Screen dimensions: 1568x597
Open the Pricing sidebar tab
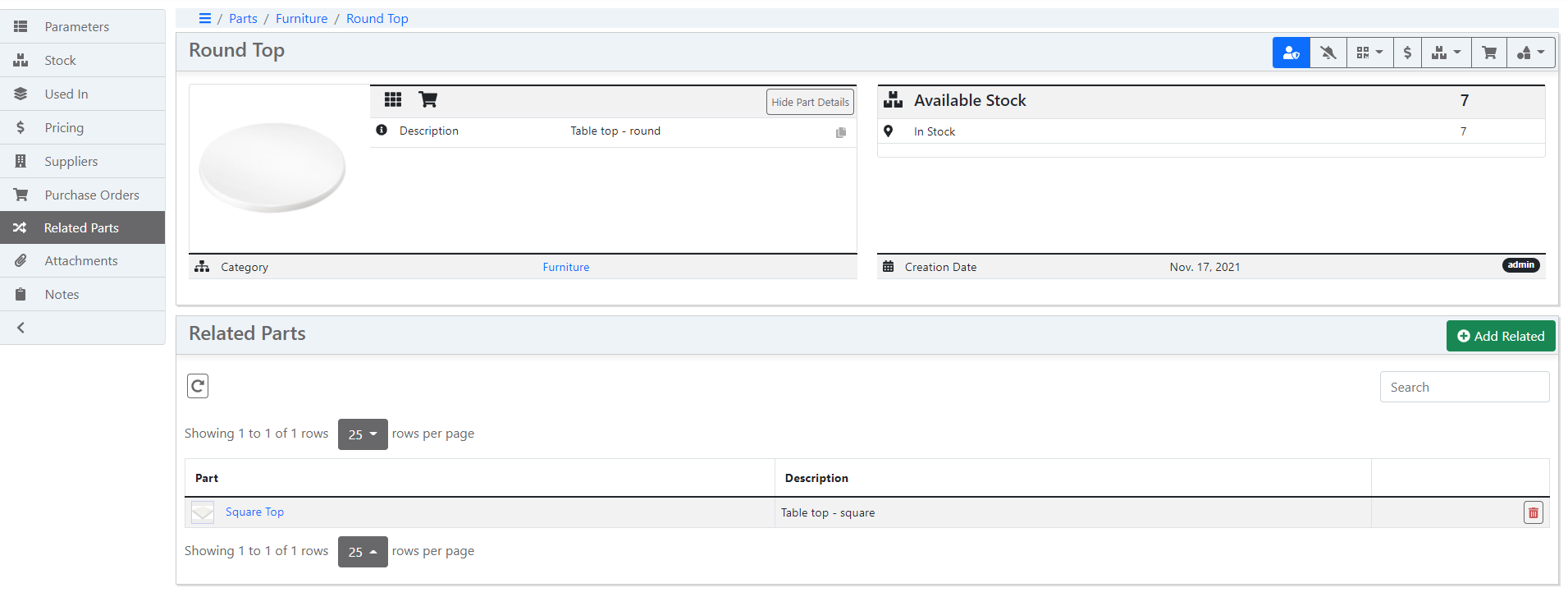pos(64,128)
